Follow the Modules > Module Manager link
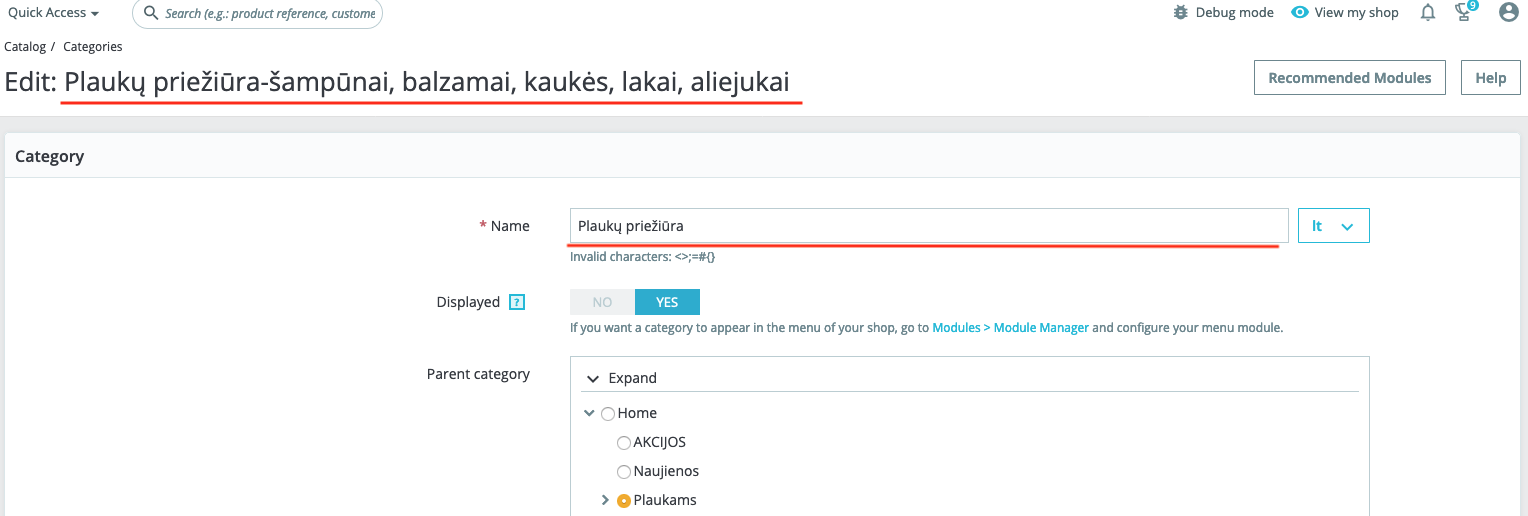The image size is (1528, 516). pos(1010,327)
